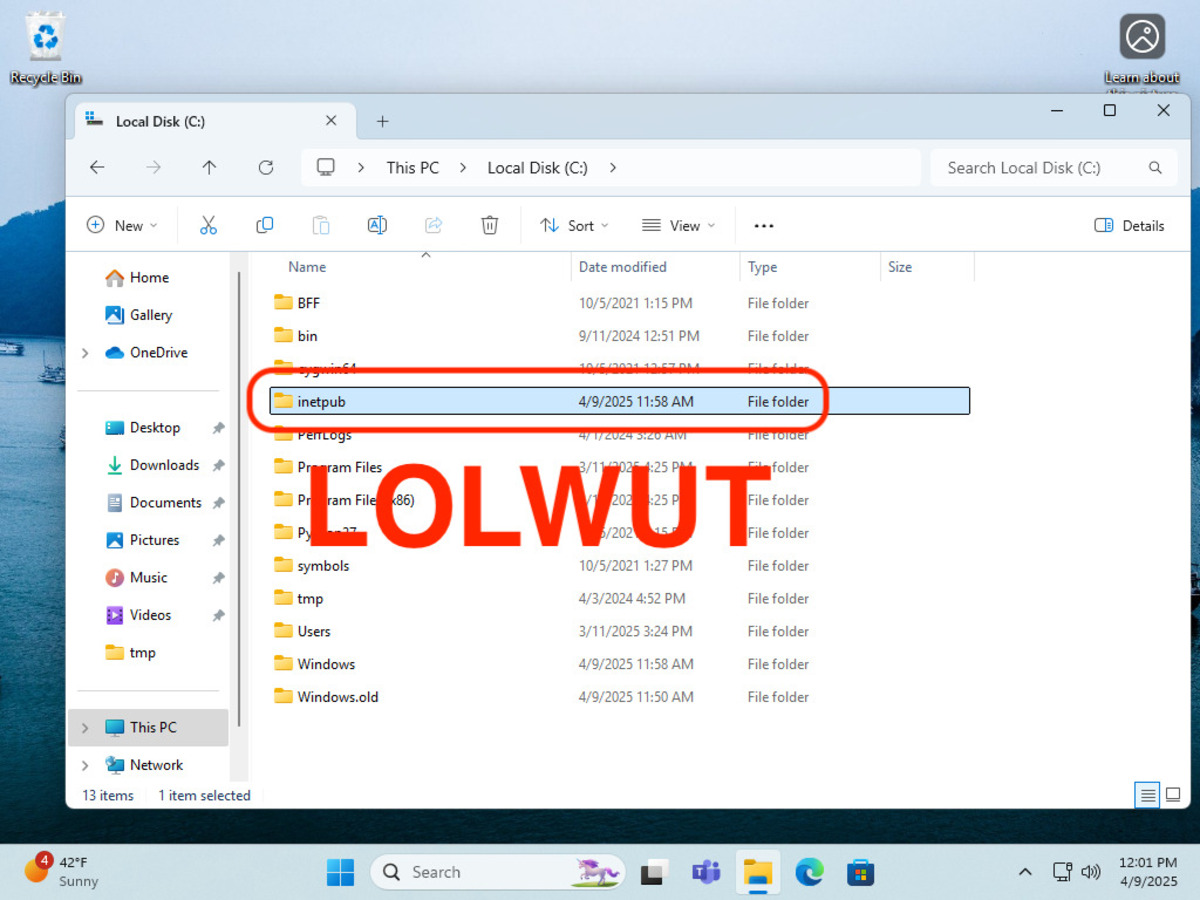The width and height of the screenshot is (1200, 900).
Task: Click the Copy icon in toolbar
Action: pos(264,225)
